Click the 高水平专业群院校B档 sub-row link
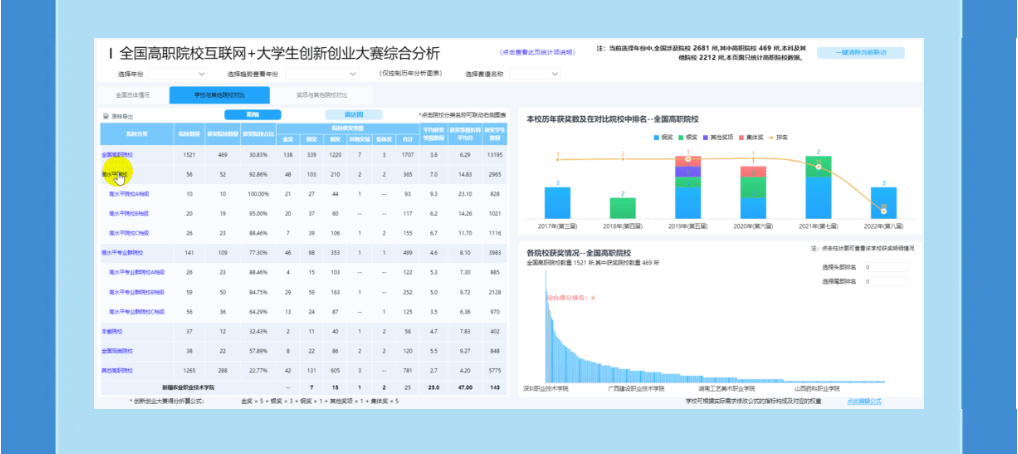Image resolution: width=1018 pixels, height=454 pixels. click(137, 292)
